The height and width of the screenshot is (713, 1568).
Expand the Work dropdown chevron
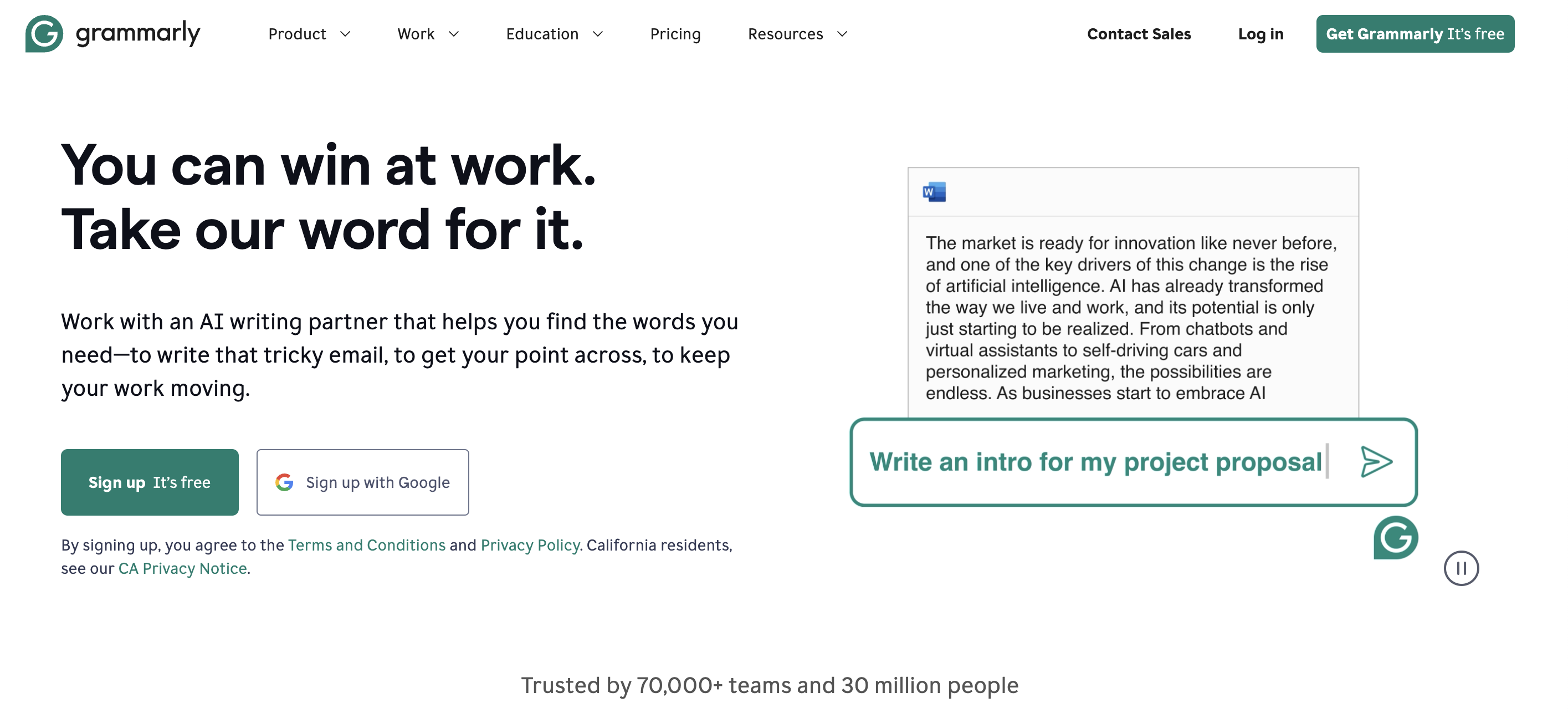[x=453, y=34]
